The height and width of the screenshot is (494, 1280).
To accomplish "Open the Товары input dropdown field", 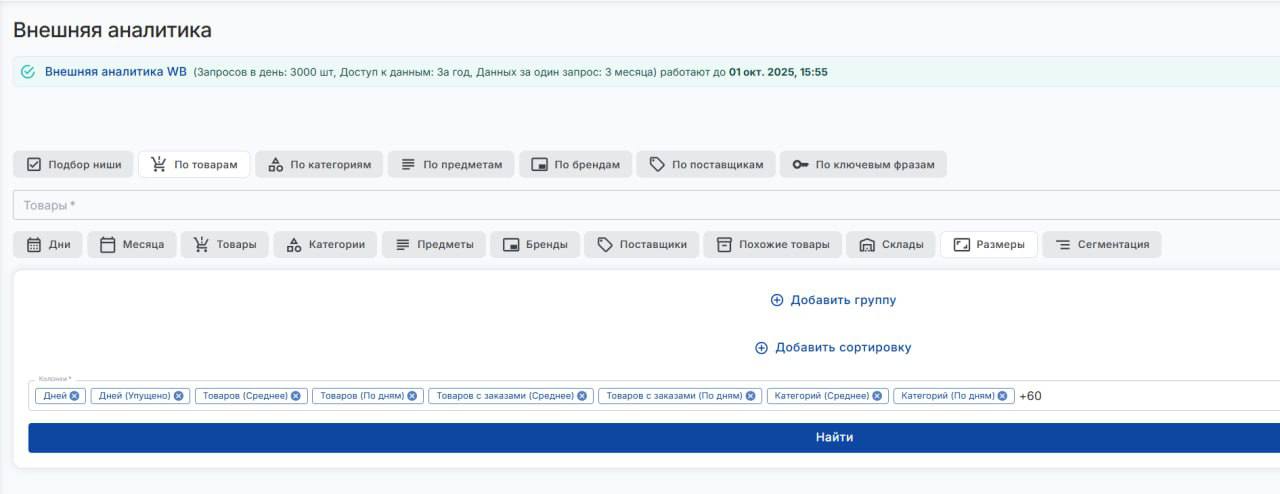I will tap(640, 205).
